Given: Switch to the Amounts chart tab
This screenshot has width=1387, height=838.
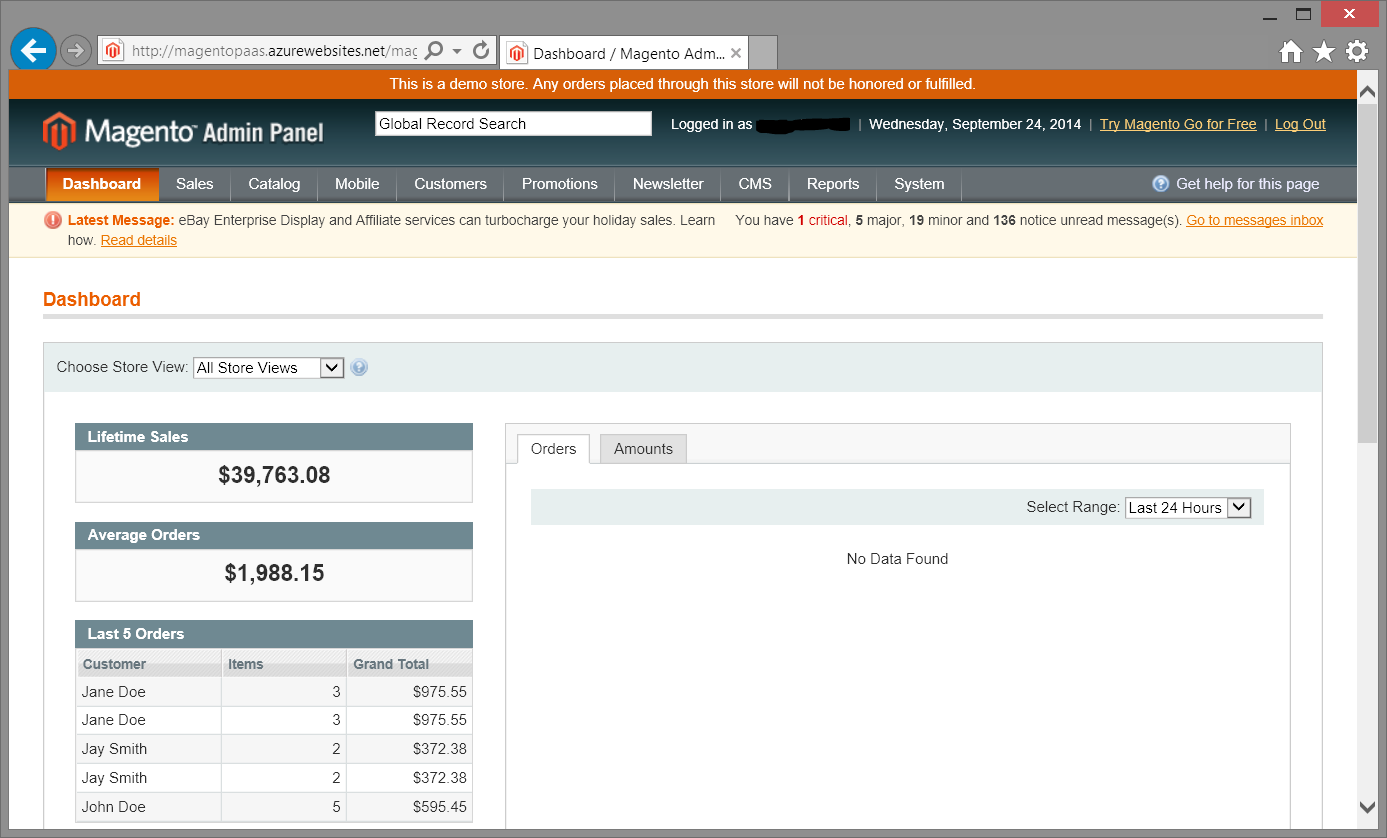Looking at the screenshot, I should pos(643,449).
